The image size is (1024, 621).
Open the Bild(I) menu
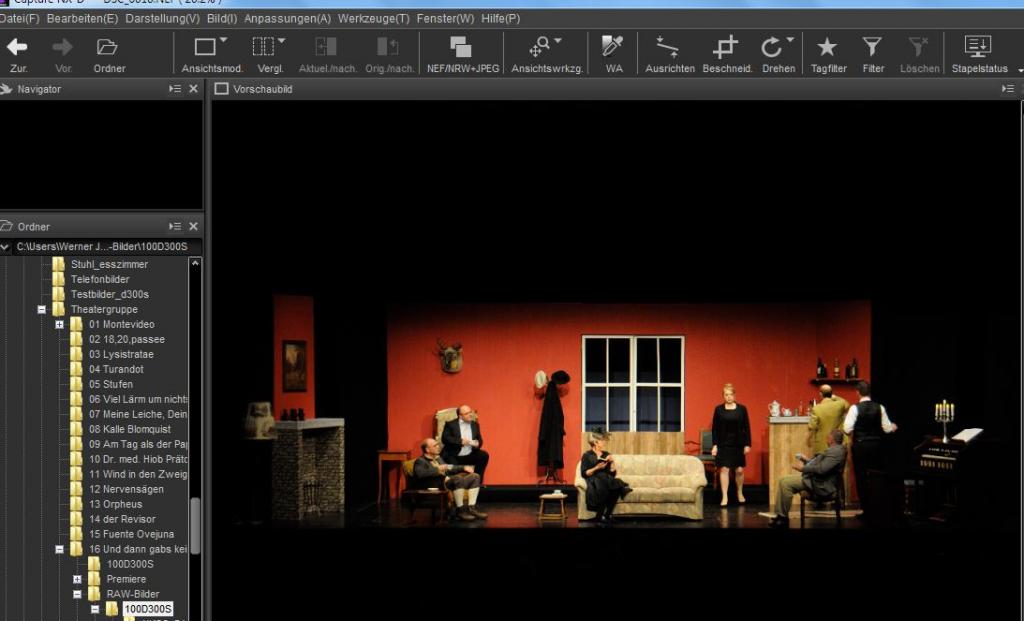(x=222, y=19)
